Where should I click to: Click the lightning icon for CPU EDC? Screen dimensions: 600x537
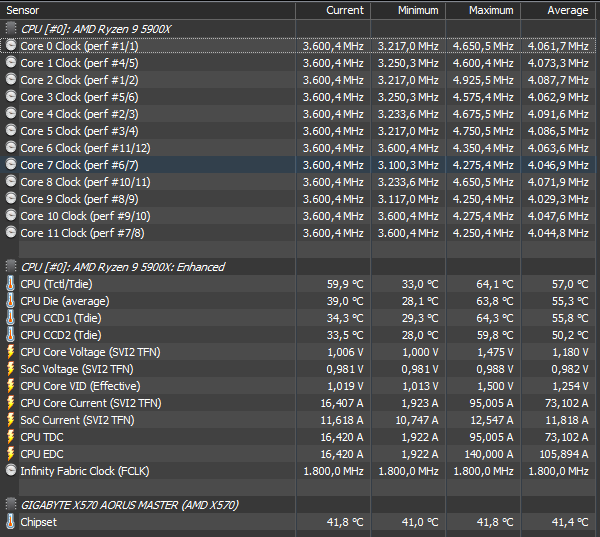[11, 454]
